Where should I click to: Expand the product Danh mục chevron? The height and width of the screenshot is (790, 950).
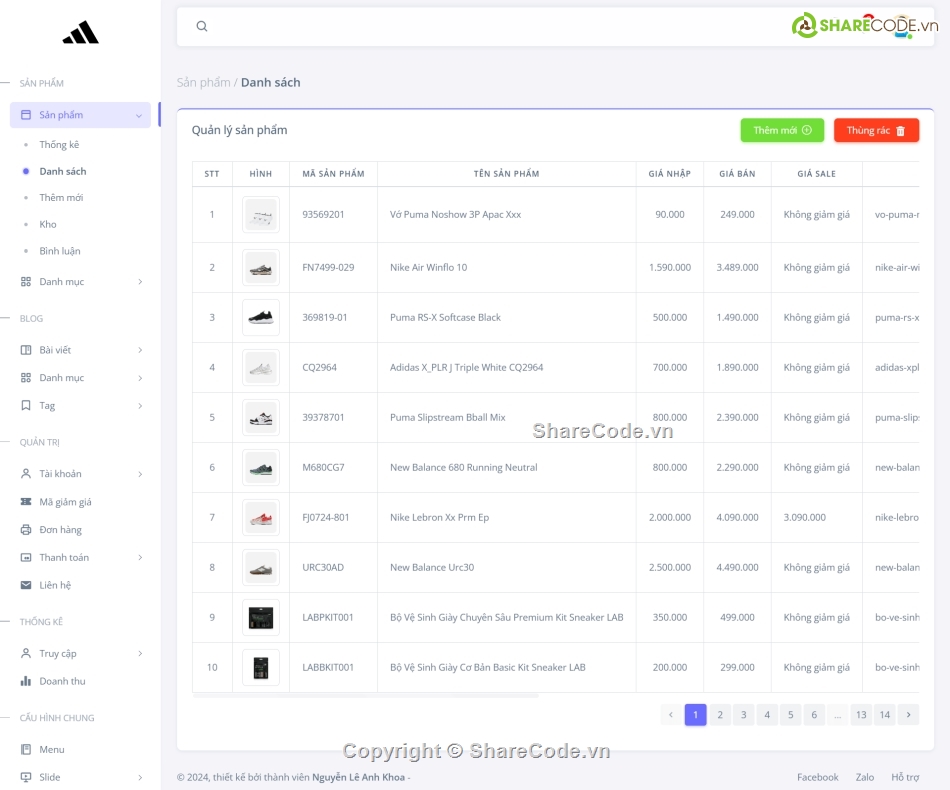140,282
